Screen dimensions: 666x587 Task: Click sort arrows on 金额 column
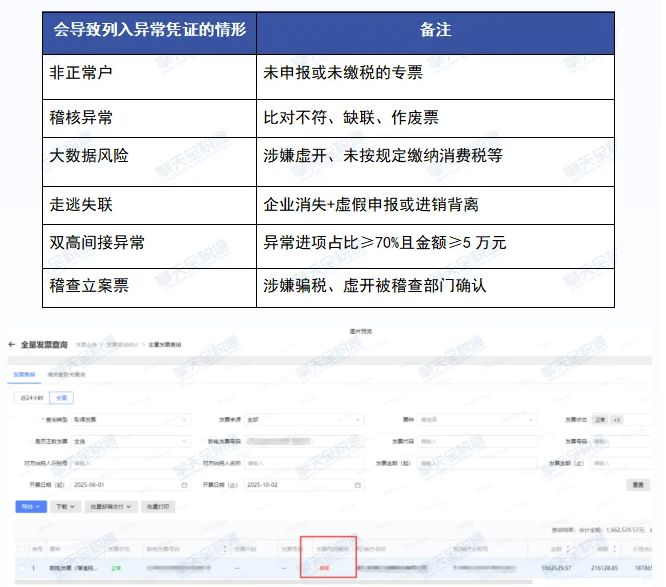[x=565, y=549]
